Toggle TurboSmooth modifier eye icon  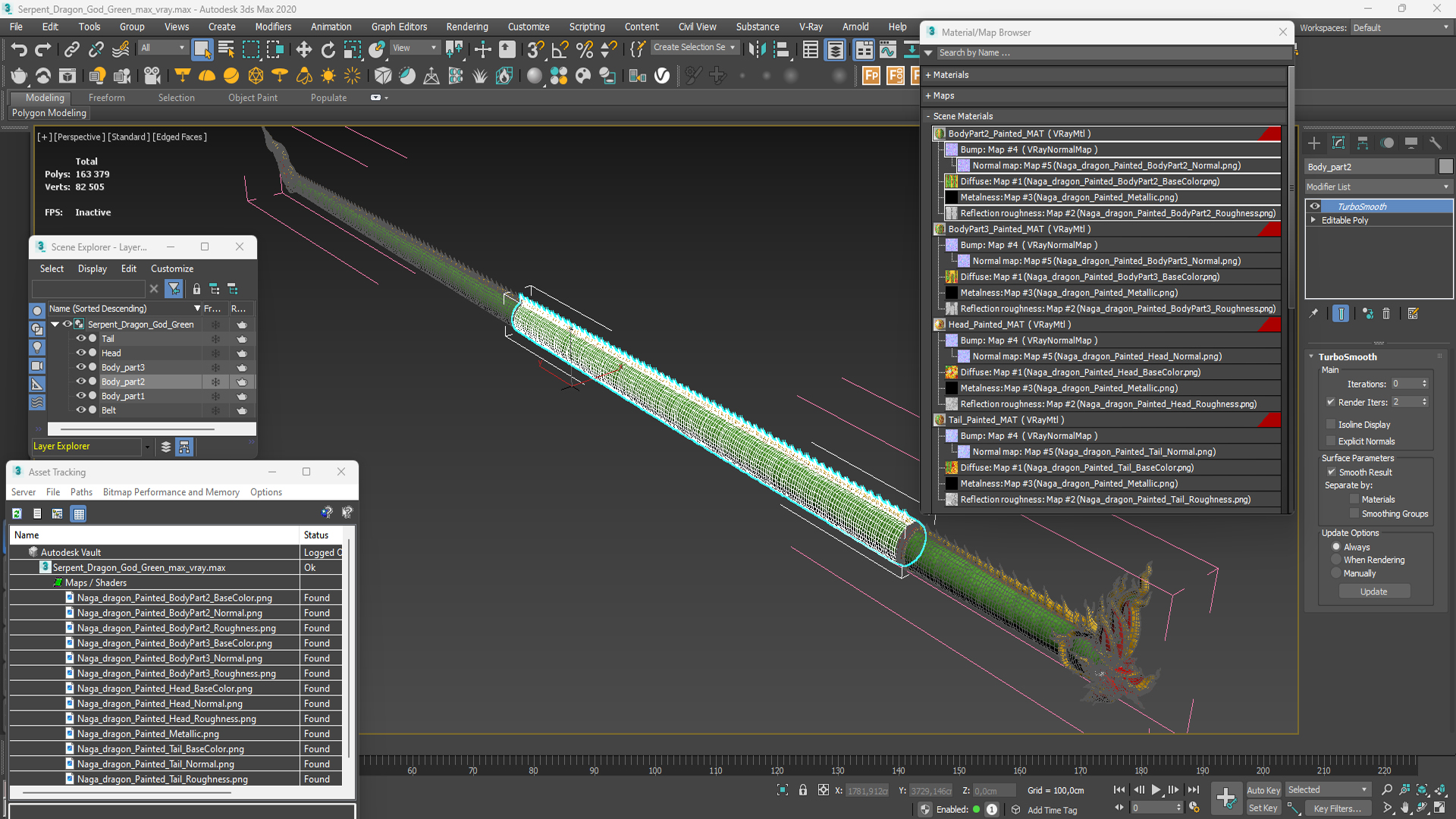point(1315,206)
